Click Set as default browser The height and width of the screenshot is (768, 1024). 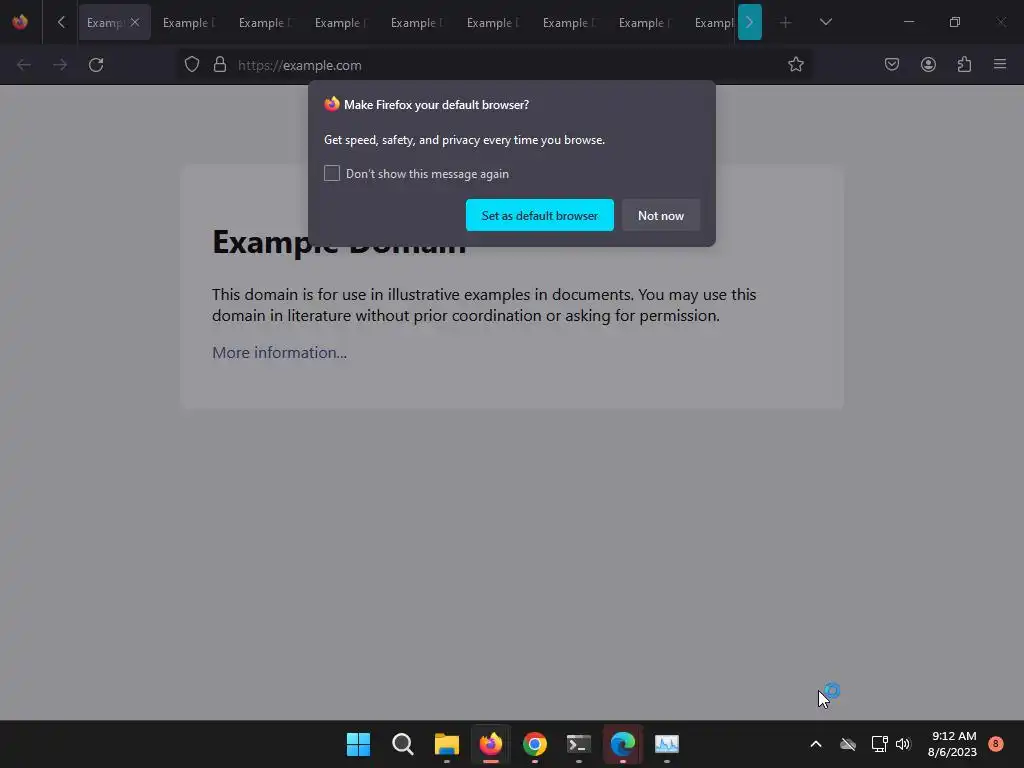pyautogui.click(x=539, y=215)
